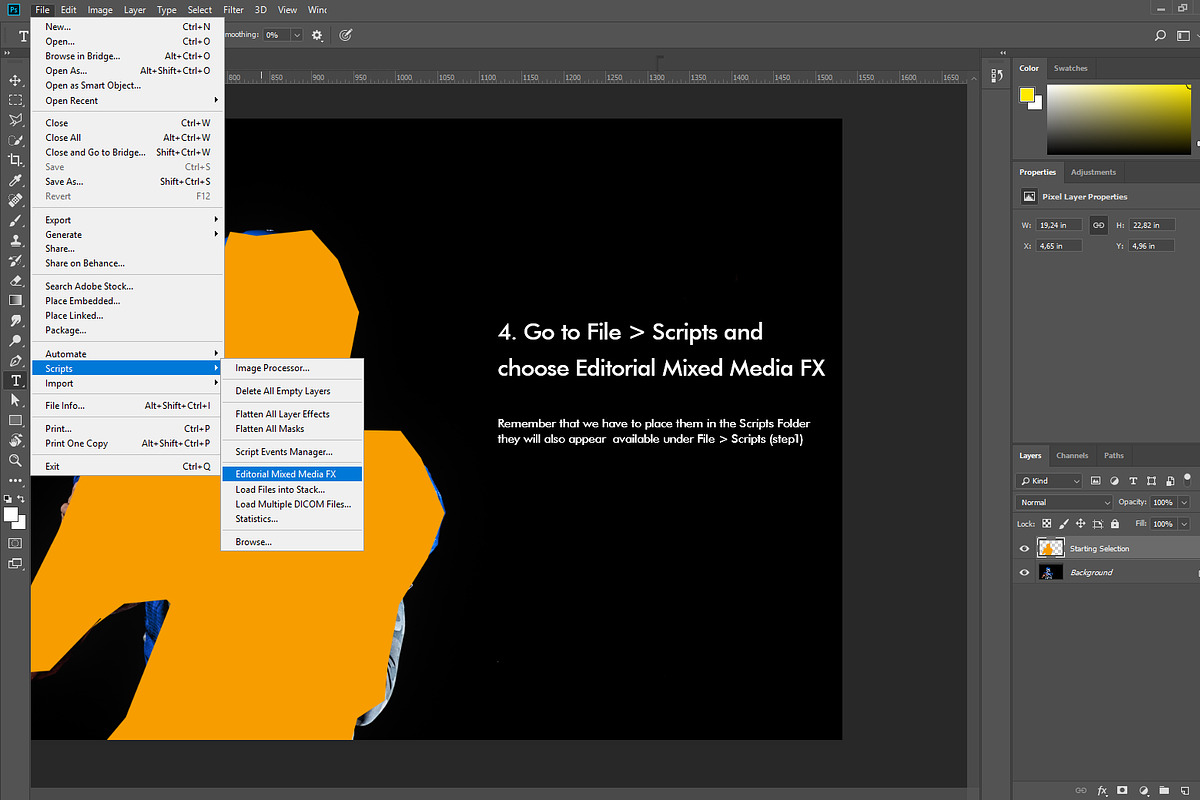Open the Opacity dropdown arrow
This screenshot has height=800, width=1200.
point(1184,502)
